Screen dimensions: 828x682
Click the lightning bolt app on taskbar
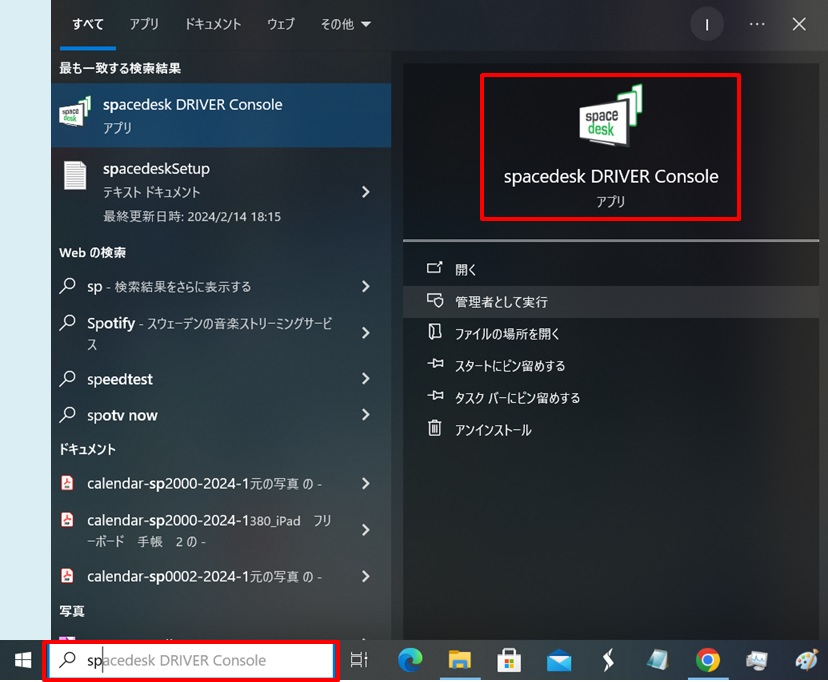coord(608,660)
